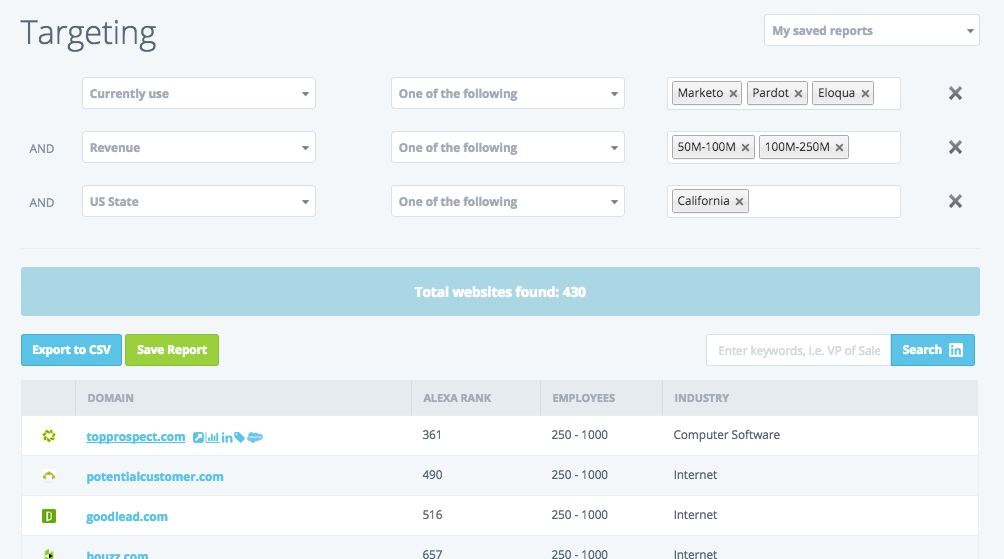Click the keywords search input field

798,350
